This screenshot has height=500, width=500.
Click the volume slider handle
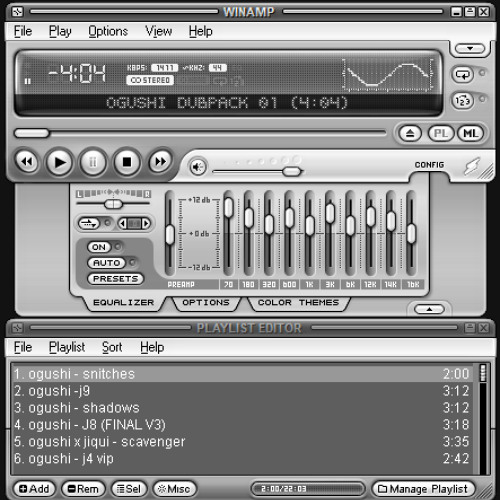292,172
